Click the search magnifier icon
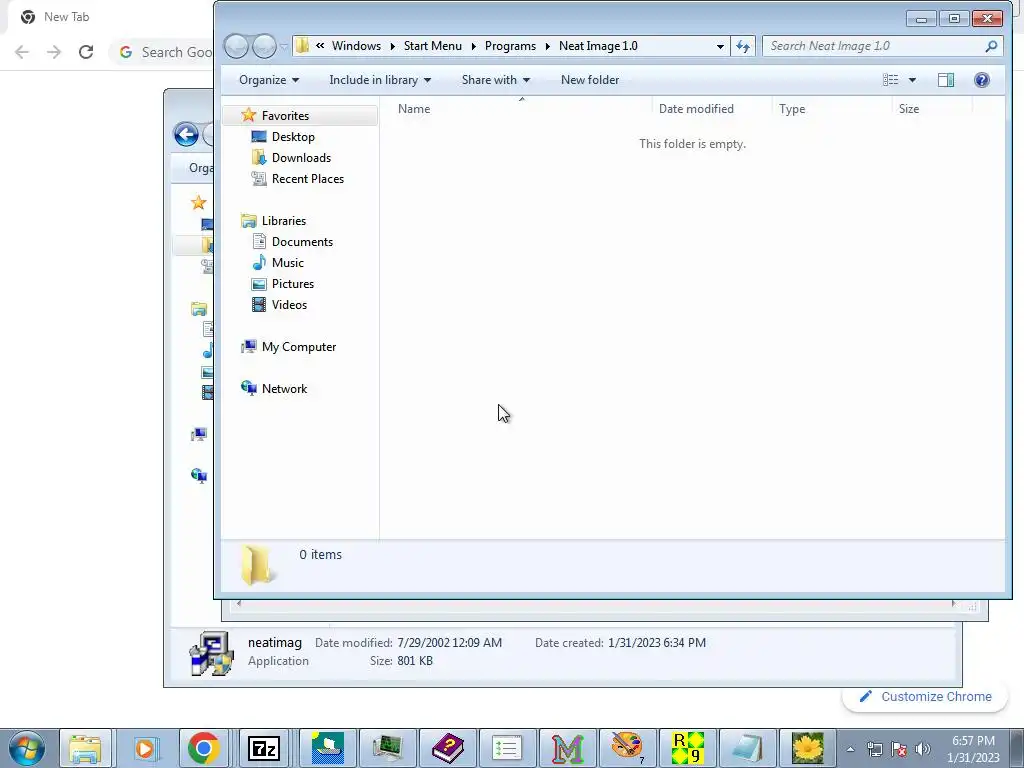The image size is (1024, 768). pos(991,46)
